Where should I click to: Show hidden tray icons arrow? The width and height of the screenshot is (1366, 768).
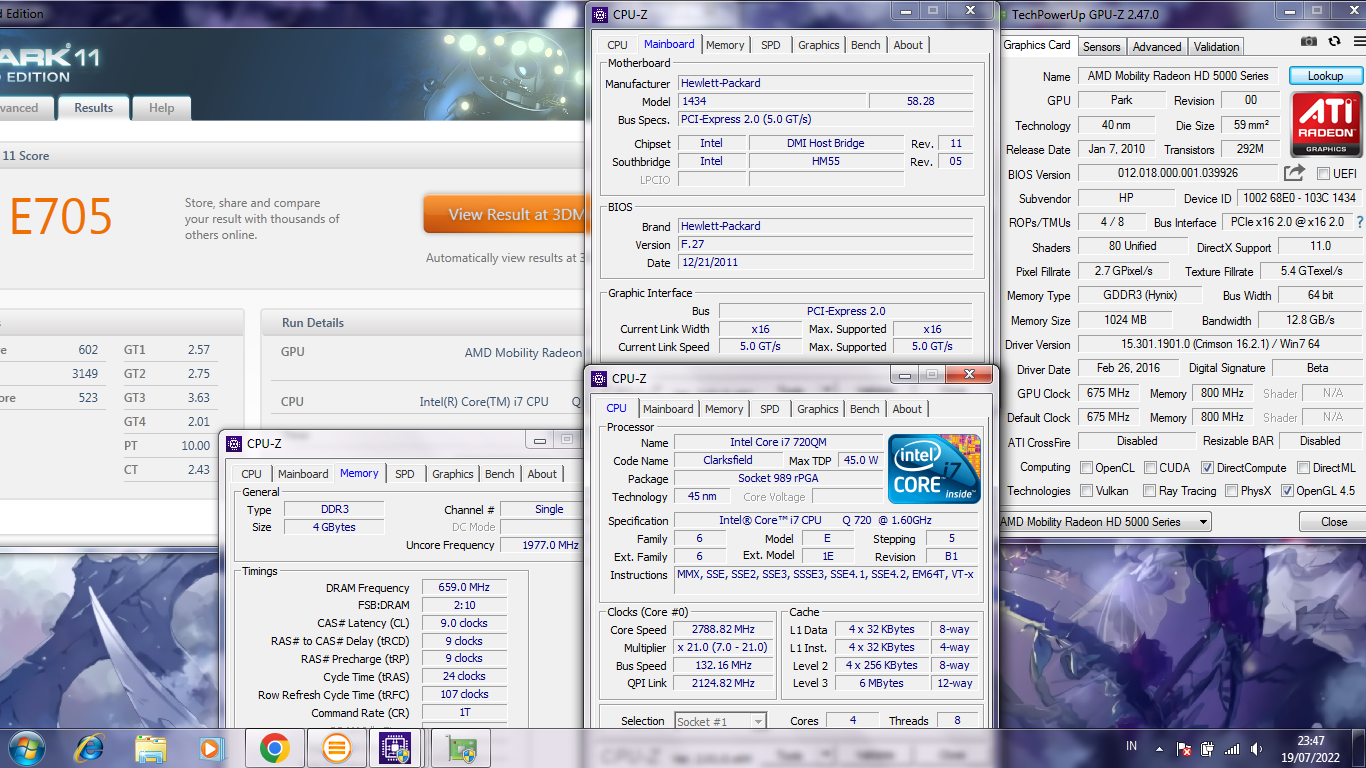click(x=1159, y=748)
